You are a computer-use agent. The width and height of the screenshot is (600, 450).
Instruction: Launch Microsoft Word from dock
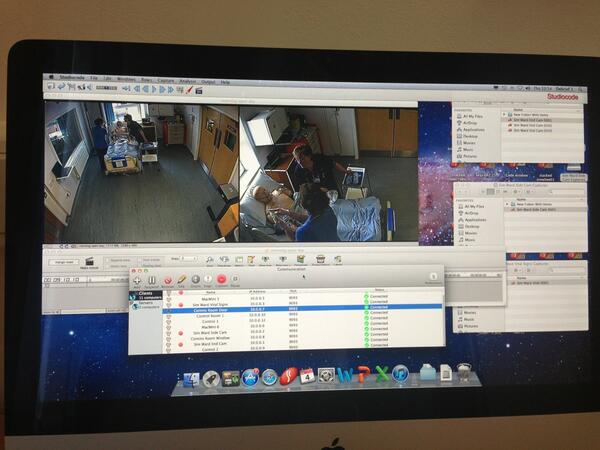pyautogui.click(x=346, y=375)
